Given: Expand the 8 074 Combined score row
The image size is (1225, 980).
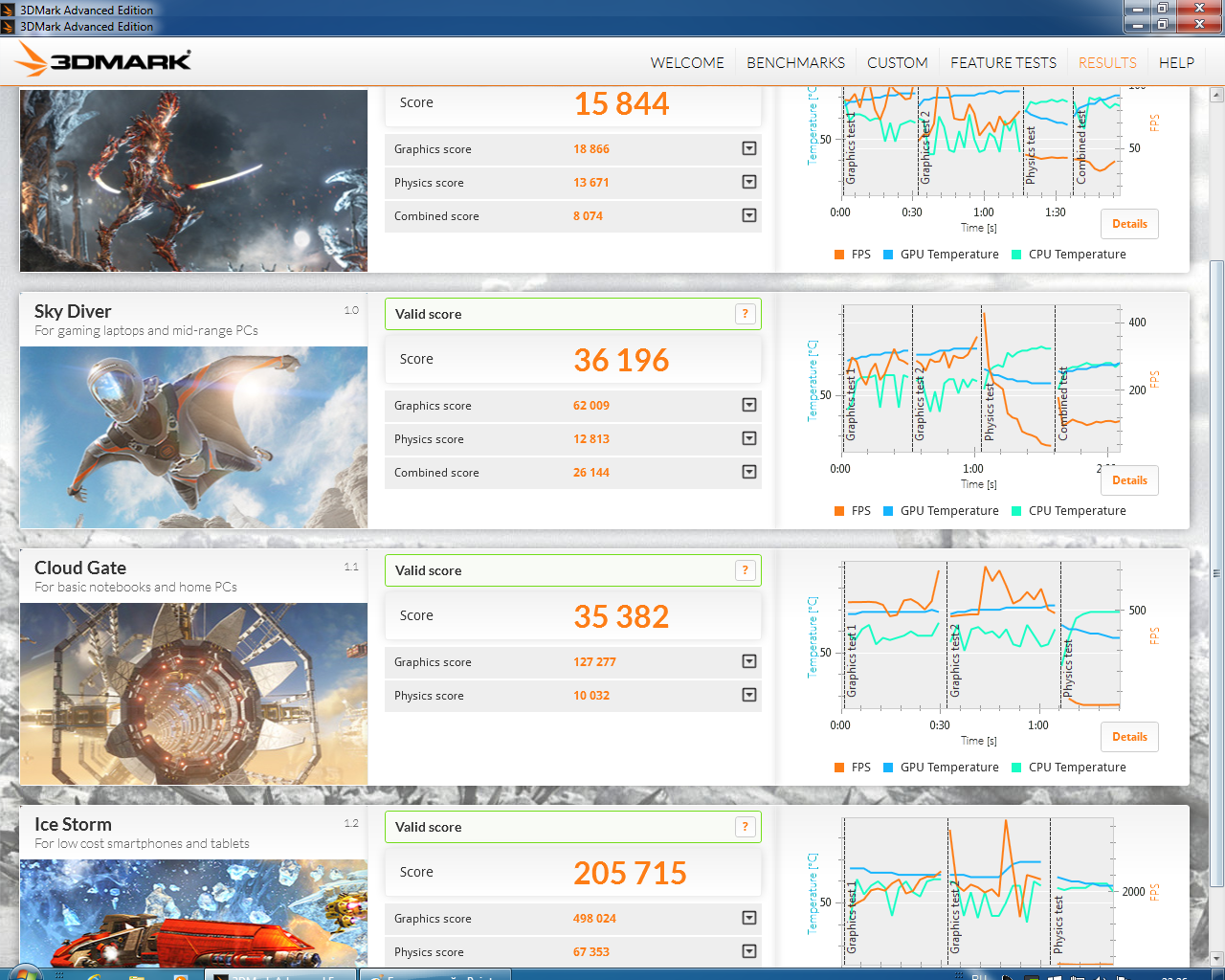Looking at the screenshot, I should [x=749, y=215].
